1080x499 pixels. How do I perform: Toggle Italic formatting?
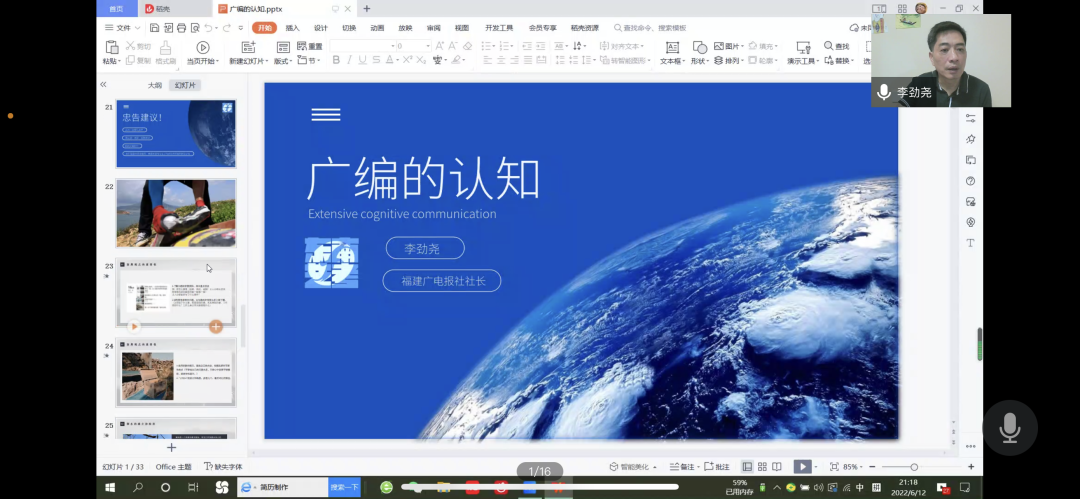[349, 61]
